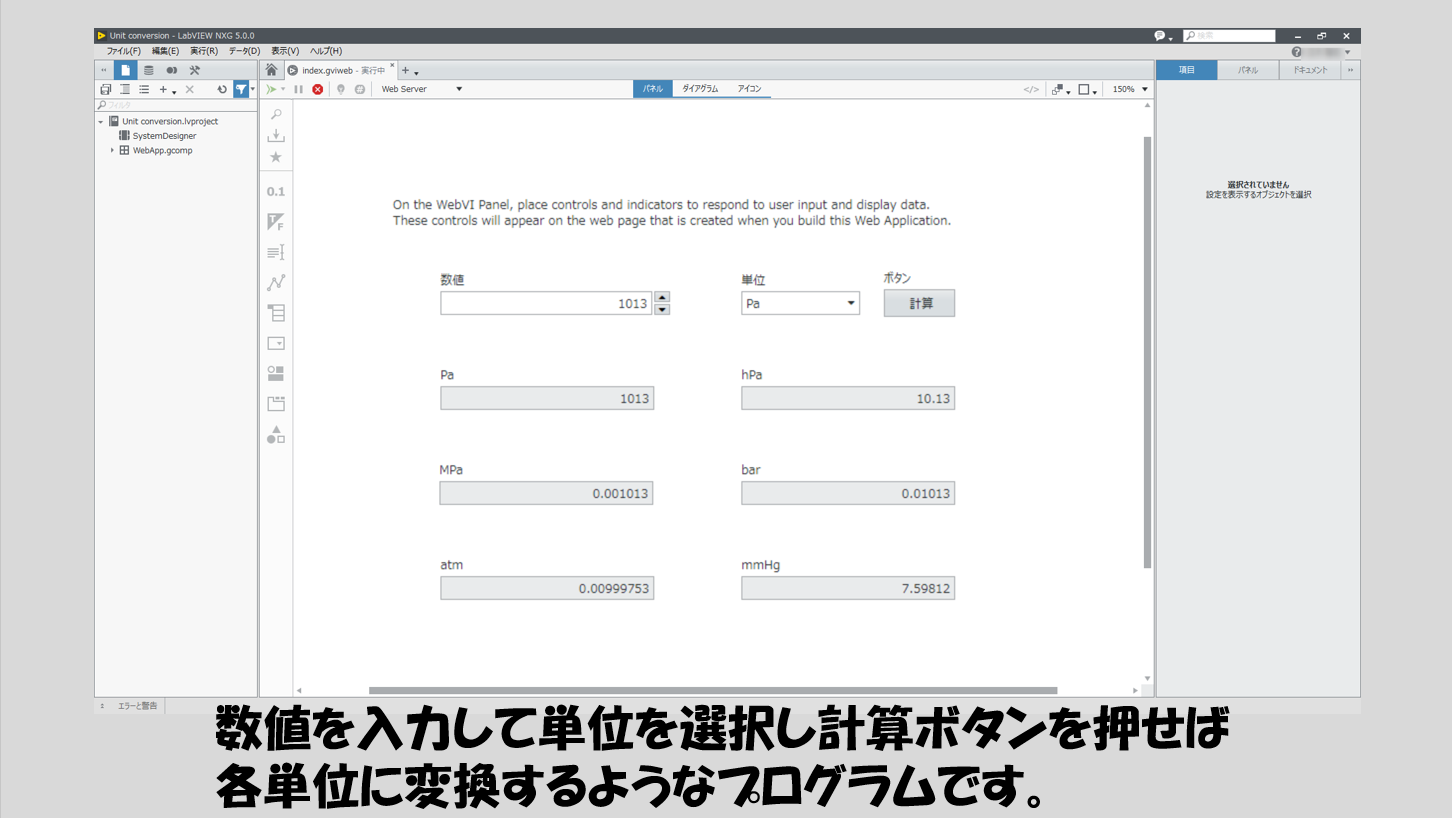1452x818 pixels.
Task: Open the circles icon navigation tab
Action: [x=171, y=70]
